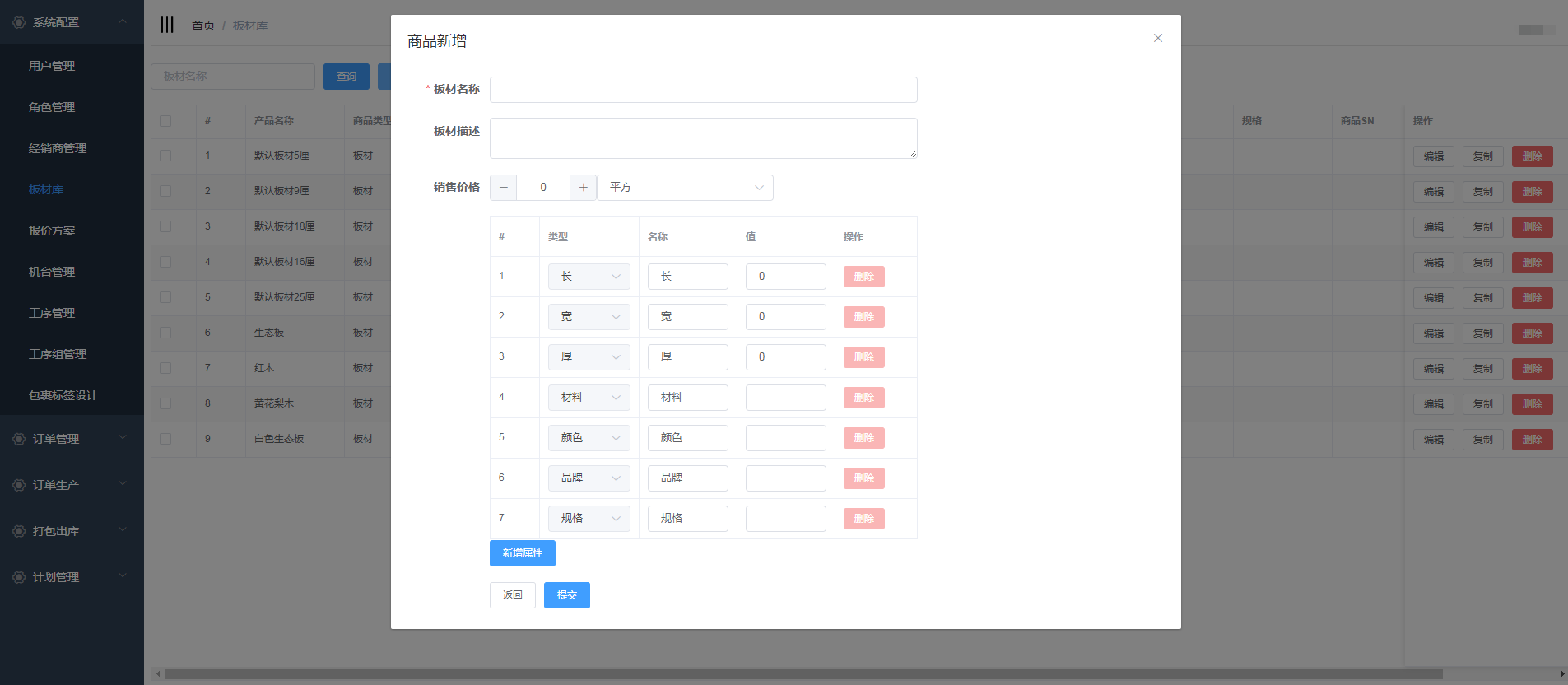Screen dimensions: 1568x685
Task: Check the checkbox for row 默认板材5厘
Action: pos(165,156)
